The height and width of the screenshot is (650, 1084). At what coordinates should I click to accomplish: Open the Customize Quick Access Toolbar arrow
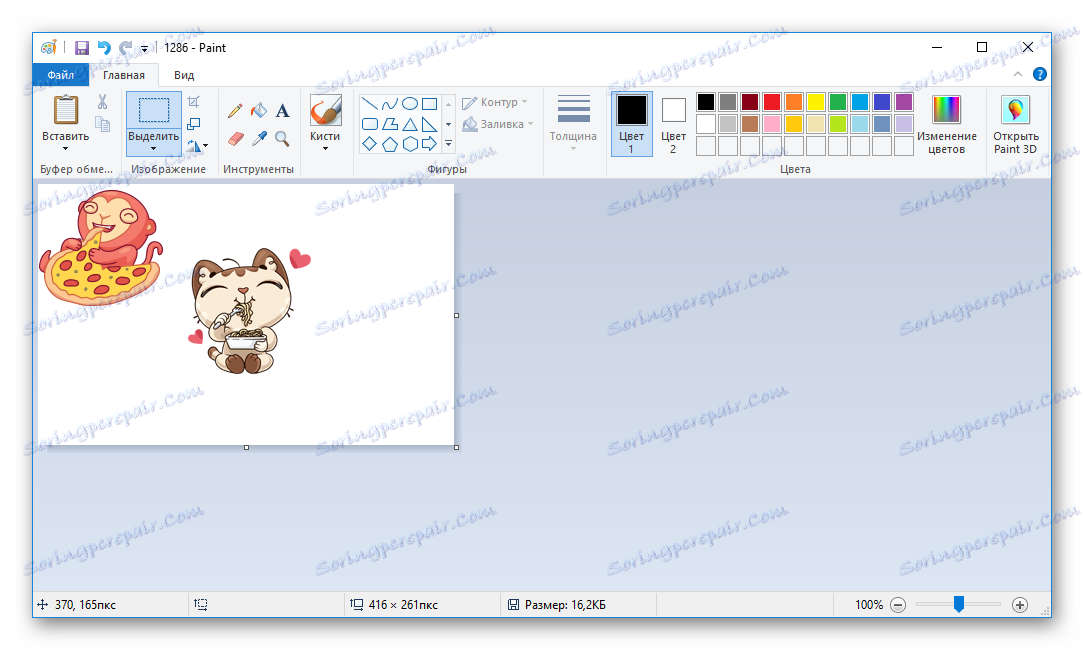pyautogui.click(x=144, y=48)
